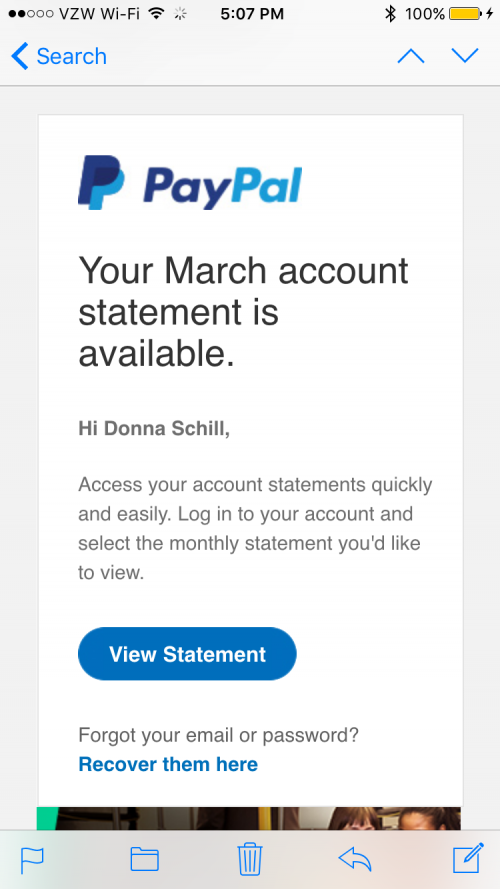Tap the PayPal logo
Image resolution: width=500 pixels, height=889 pixels.
pyautogui.click(x=190, y=183)
